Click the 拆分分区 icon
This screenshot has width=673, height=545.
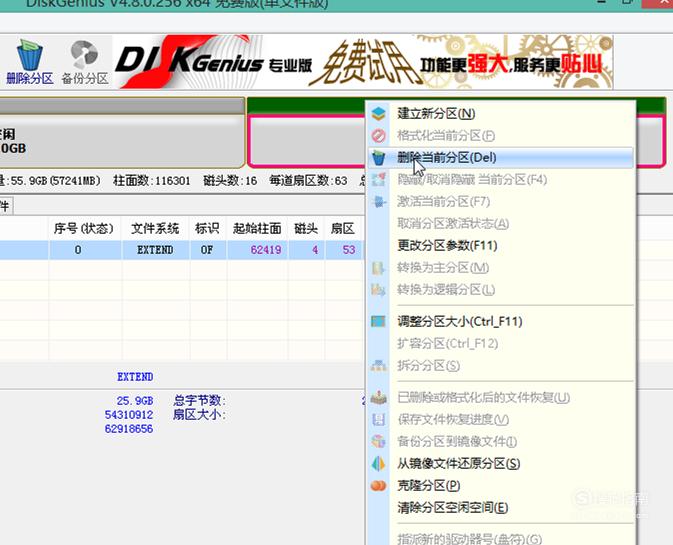coord(378,365)
